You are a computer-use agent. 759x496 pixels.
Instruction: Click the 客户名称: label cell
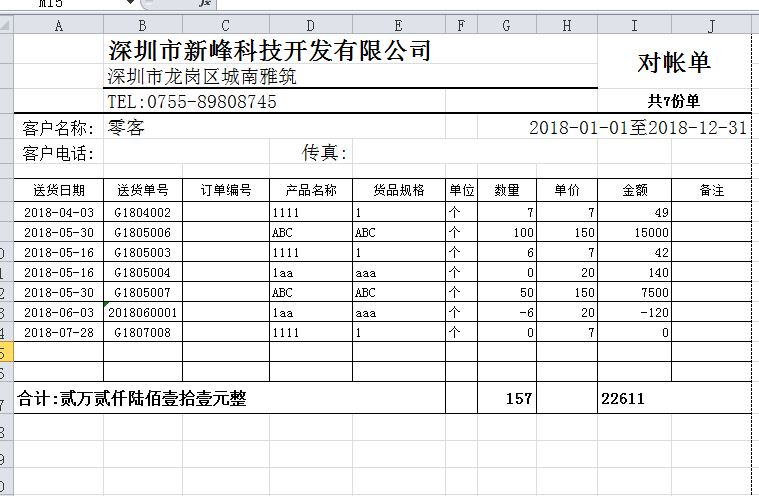[x=59, y=128]
